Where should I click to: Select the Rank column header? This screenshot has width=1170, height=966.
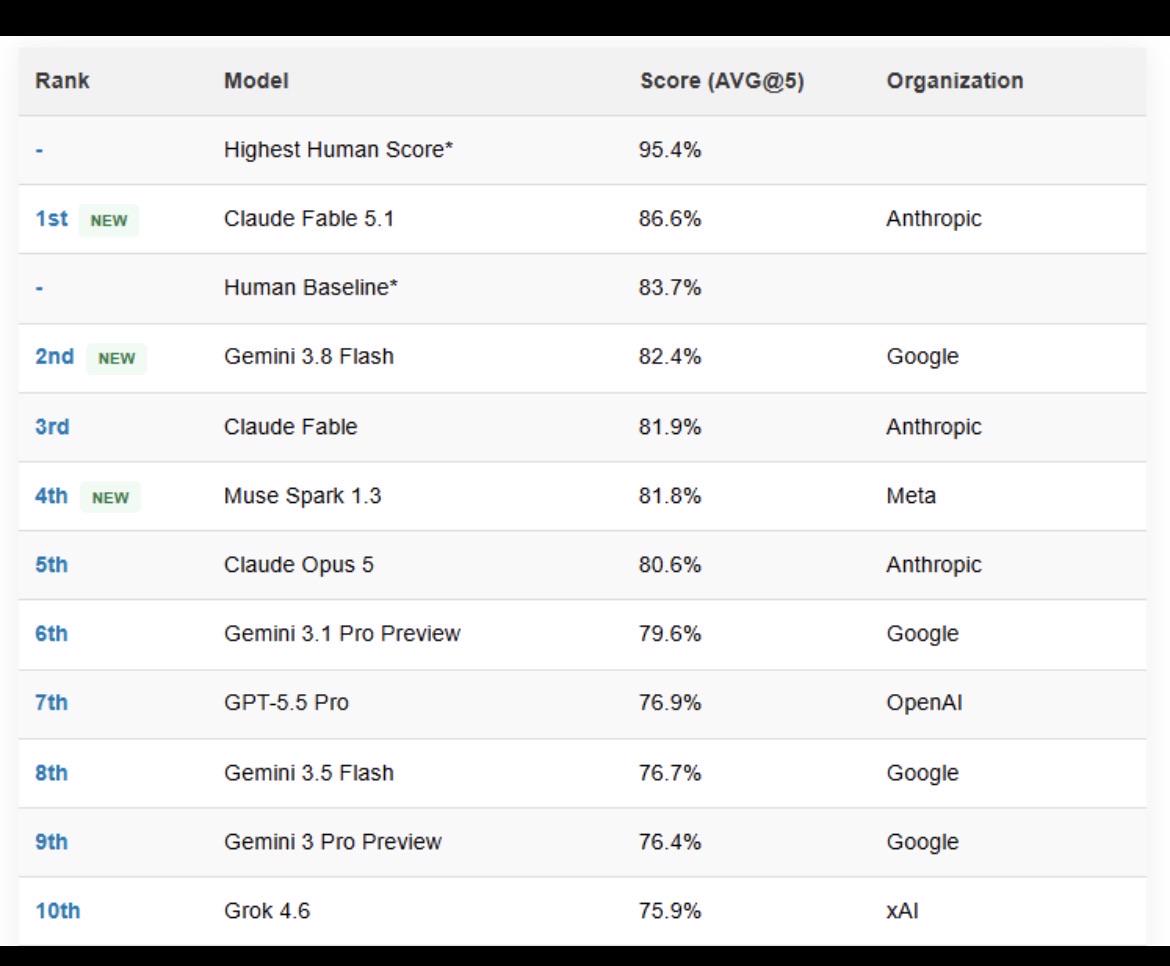click(x=63, y=81)
